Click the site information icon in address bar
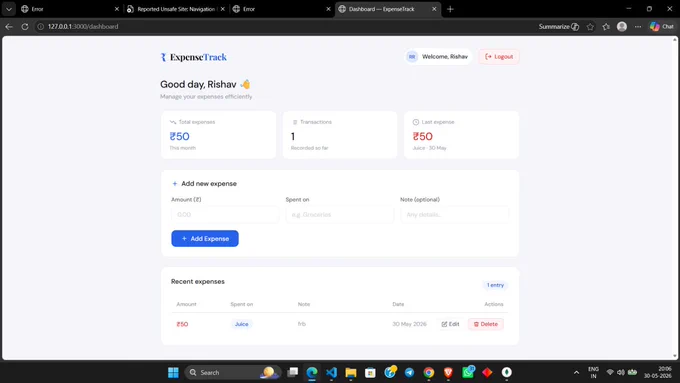Viewport: 680px width, 383px height. tap(40, 26)
